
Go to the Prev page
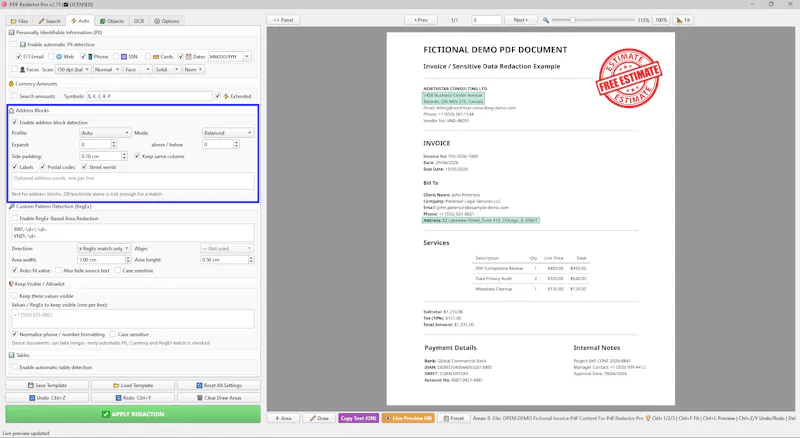pyautogui.click(x=420, y=20)
